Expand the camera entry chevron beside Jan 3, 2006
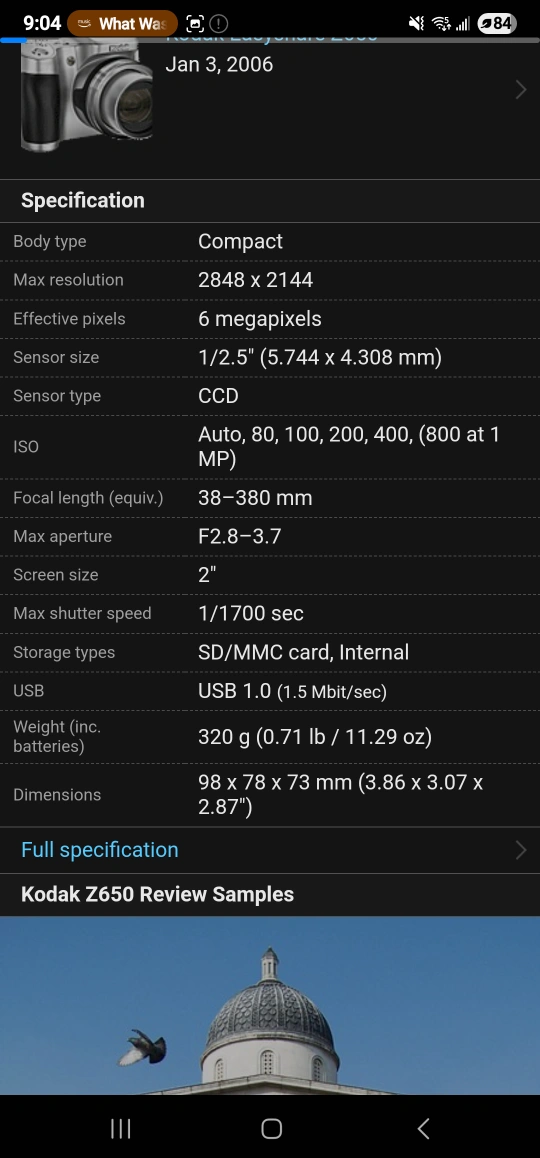Viewport: 540px width, 1158px height. coord(521,89)
